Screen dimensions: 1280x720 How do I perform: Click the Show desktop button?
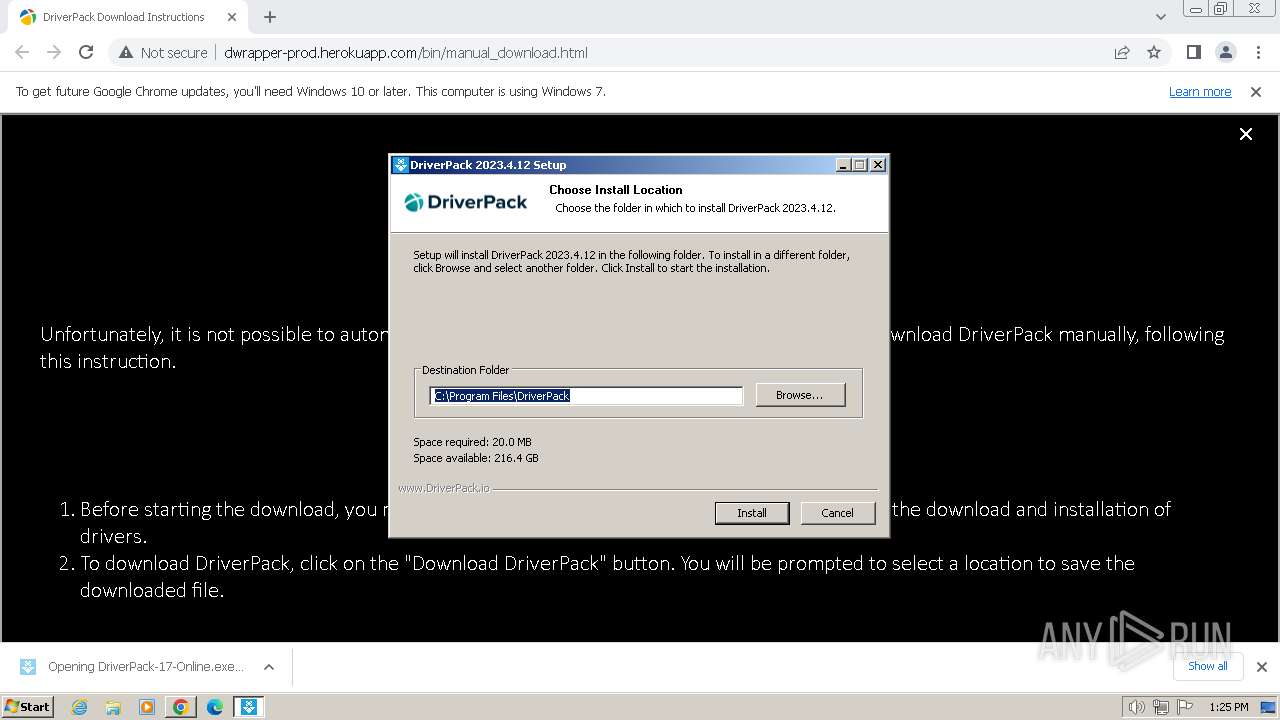[x=1269, y=707]
